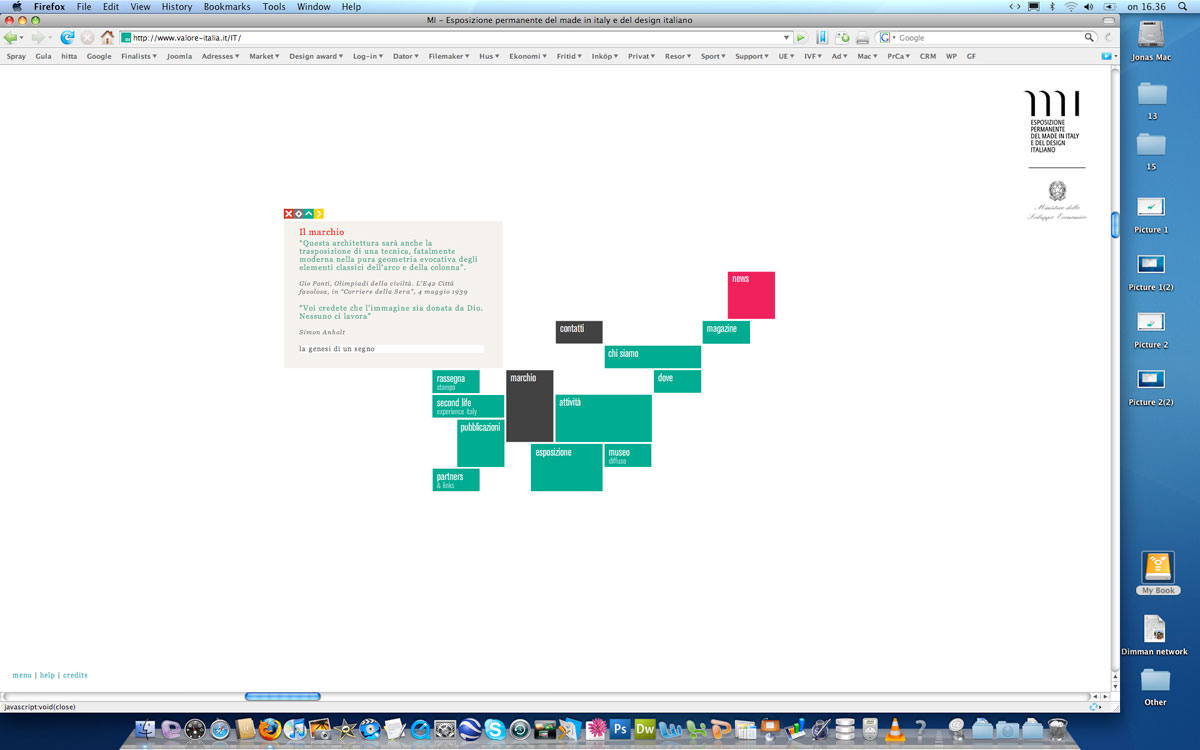Reload the page with the refresh icon
This screenshot has width=1200, height=750.
tap(68, 38)
